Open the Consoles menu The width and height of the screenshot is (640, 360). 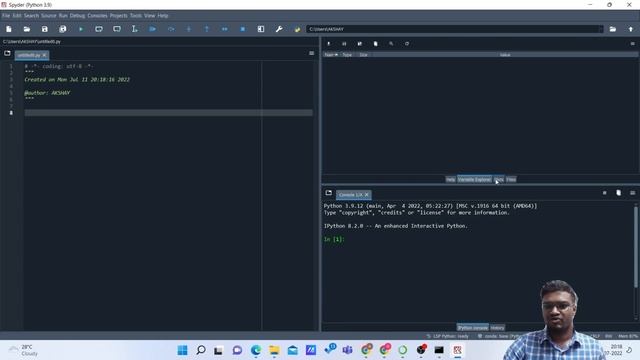click(97, 16)
